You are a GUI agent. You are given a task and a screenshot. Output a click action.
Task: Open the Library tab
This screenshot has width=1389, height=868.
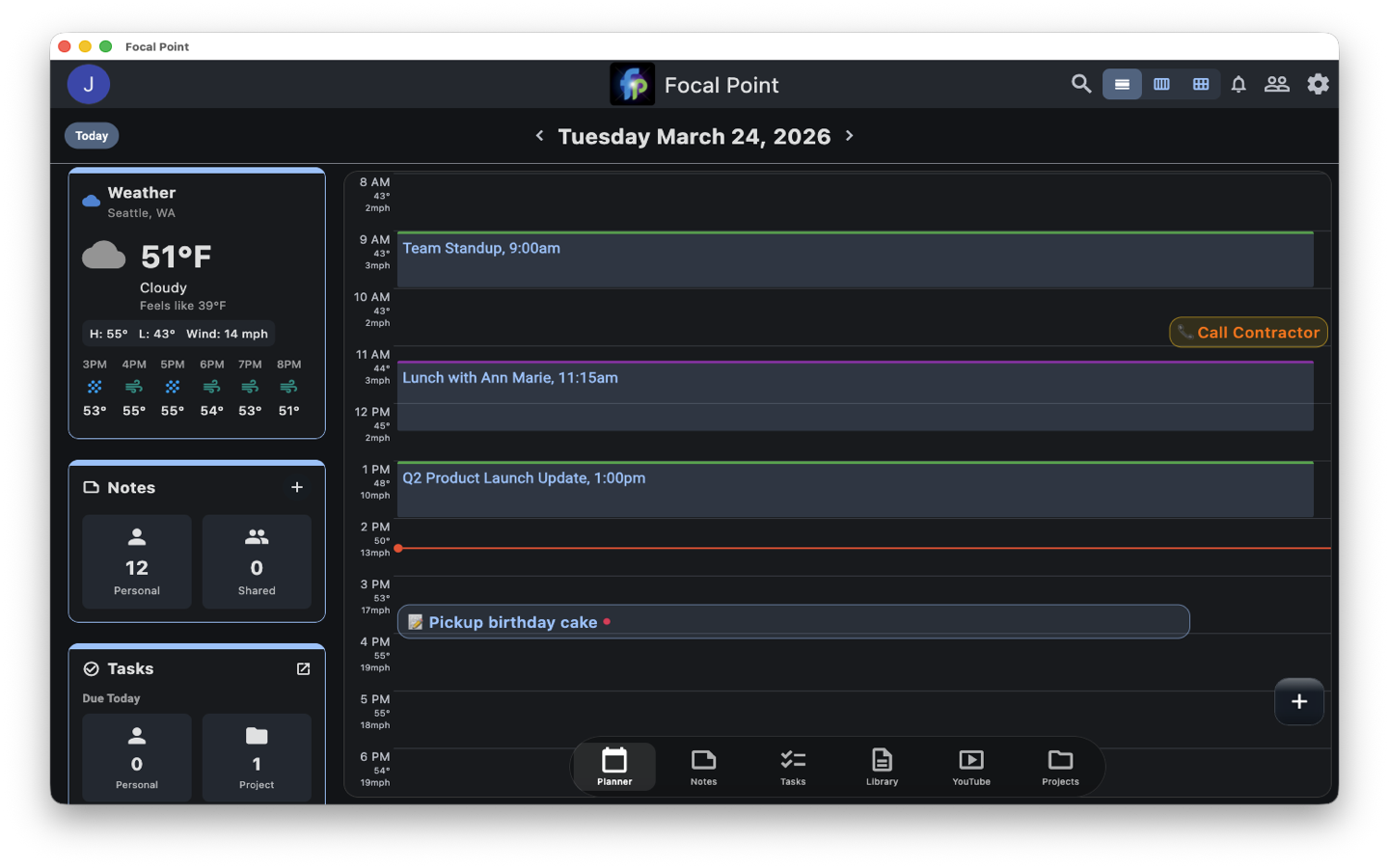[x=882, y=767]
